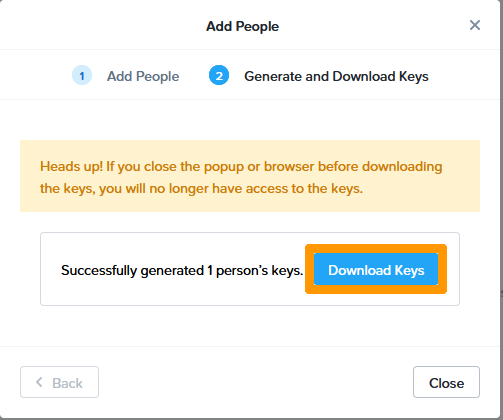Click the word 'Download' in the step 2 title

pyautogui.click(x=364, y=76)
